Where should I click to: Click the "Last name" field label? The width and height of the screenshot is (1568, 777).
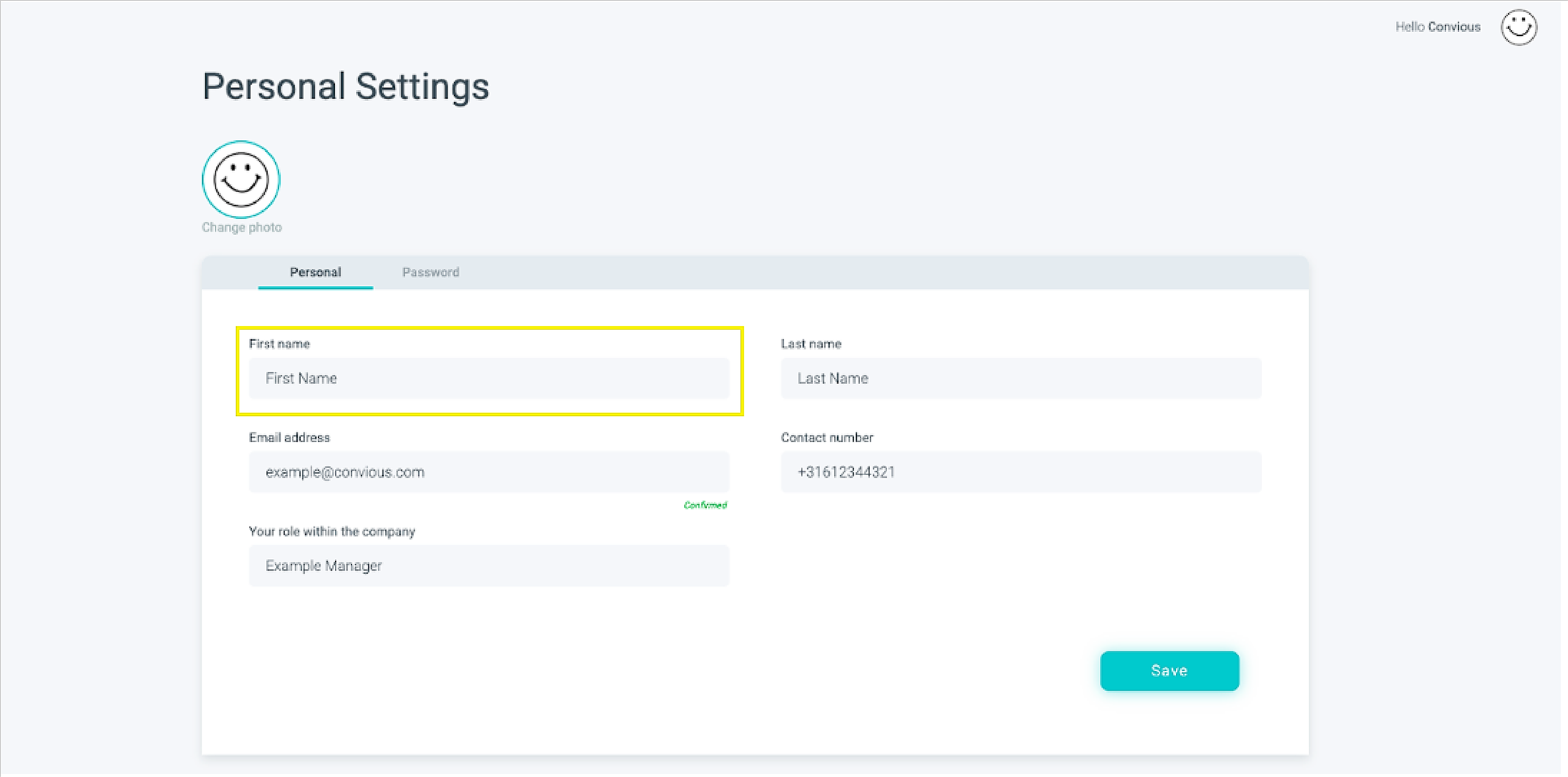pos(811,344)
